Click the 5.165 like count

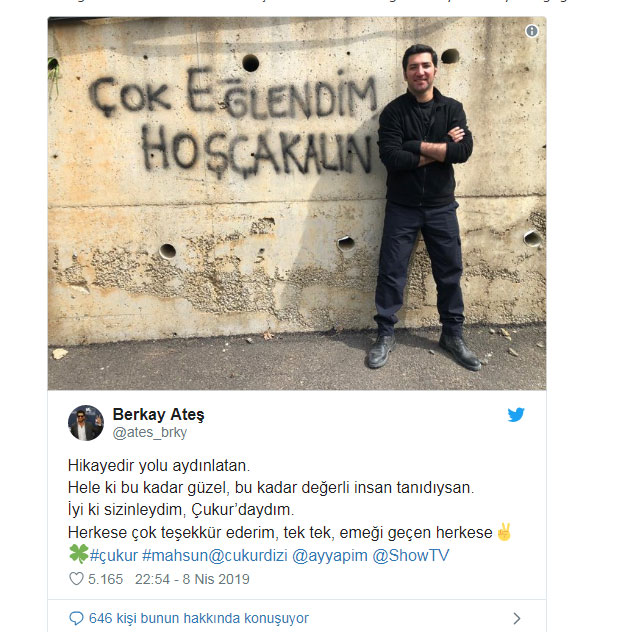105,579
